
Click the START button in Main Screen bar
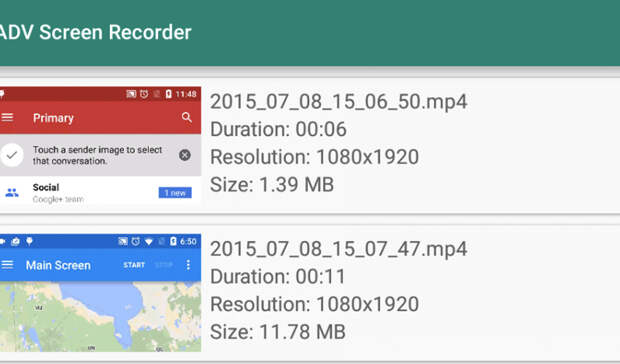point(134,265)
